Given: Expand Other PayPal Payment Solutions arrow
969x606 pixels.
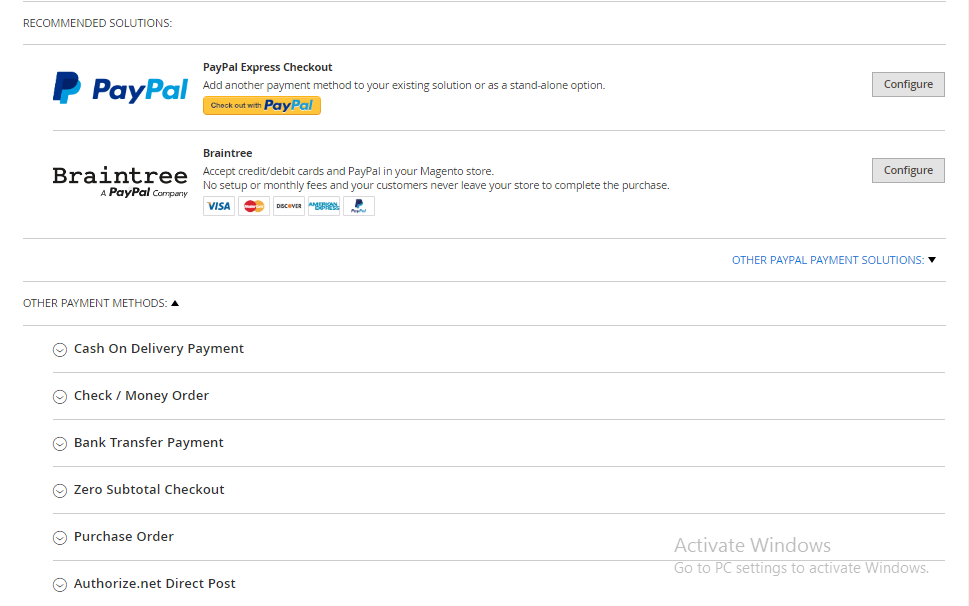Looking at the screenshot, I should pos(932,260).
